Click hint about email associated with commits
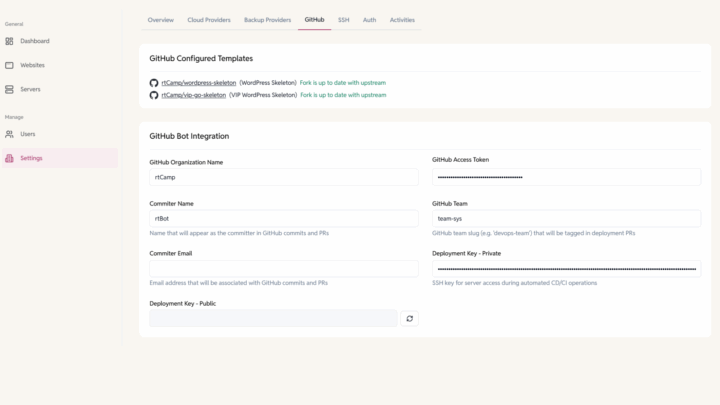Image resolution: width=720 pixels, height=405 pixels. pyautogui.click(x=239, y=283)
